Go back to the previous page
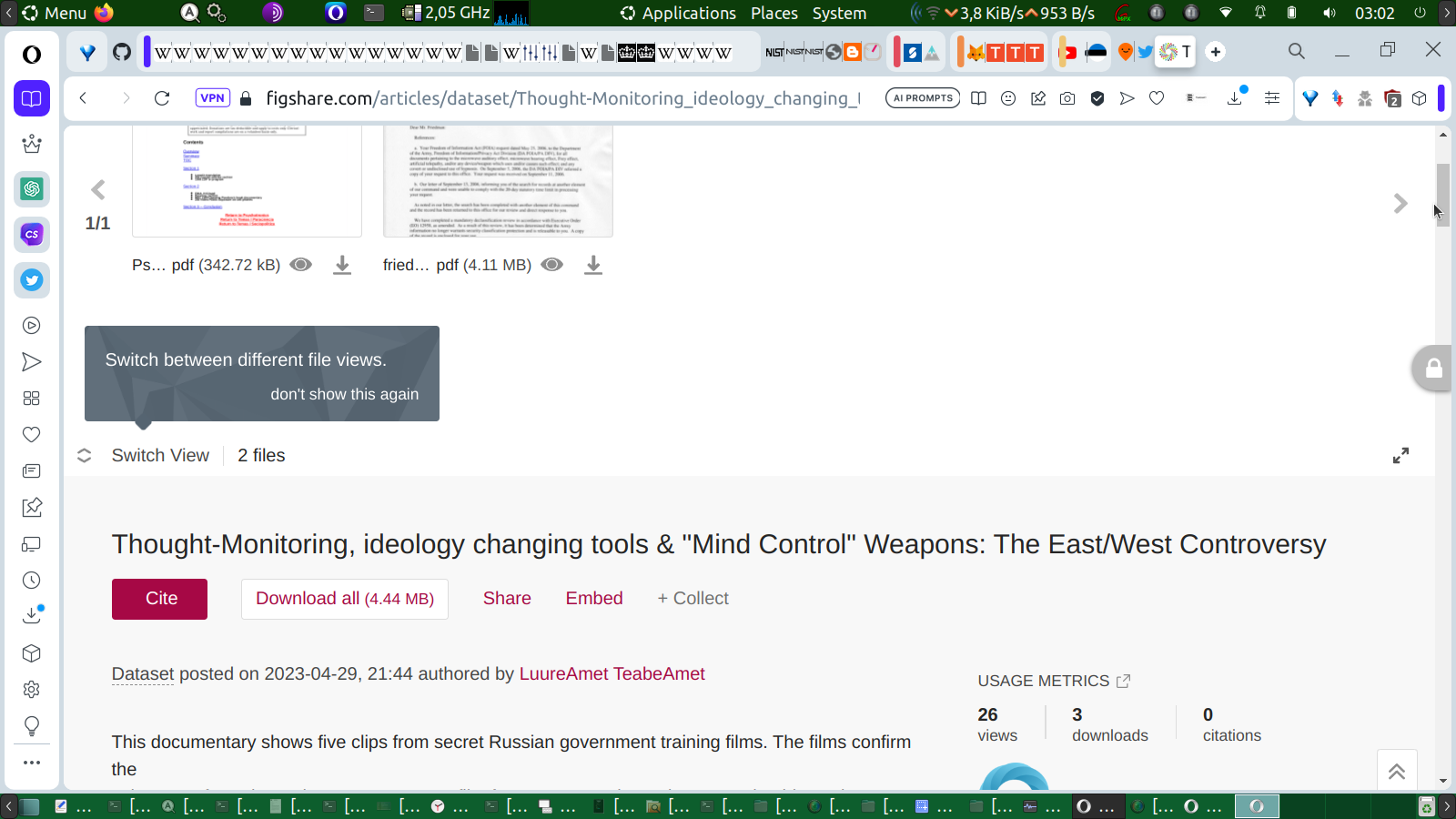This screenshot has height=819, width=1456. (x=83, y=98)
